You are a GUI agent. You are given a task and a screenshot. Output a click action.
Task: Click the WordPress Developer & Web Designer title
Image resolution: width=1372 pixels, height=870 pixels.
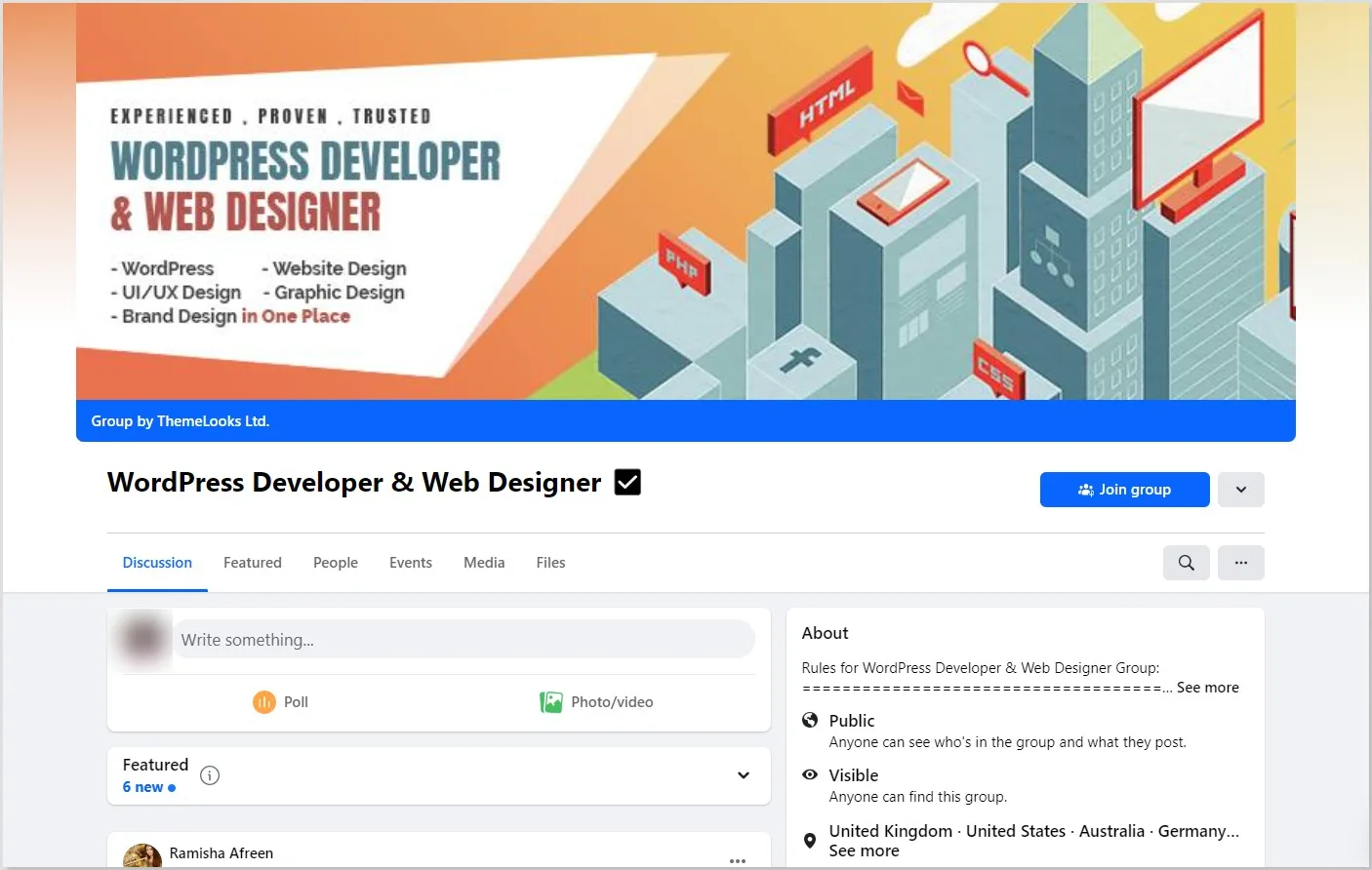coord(354,482)
